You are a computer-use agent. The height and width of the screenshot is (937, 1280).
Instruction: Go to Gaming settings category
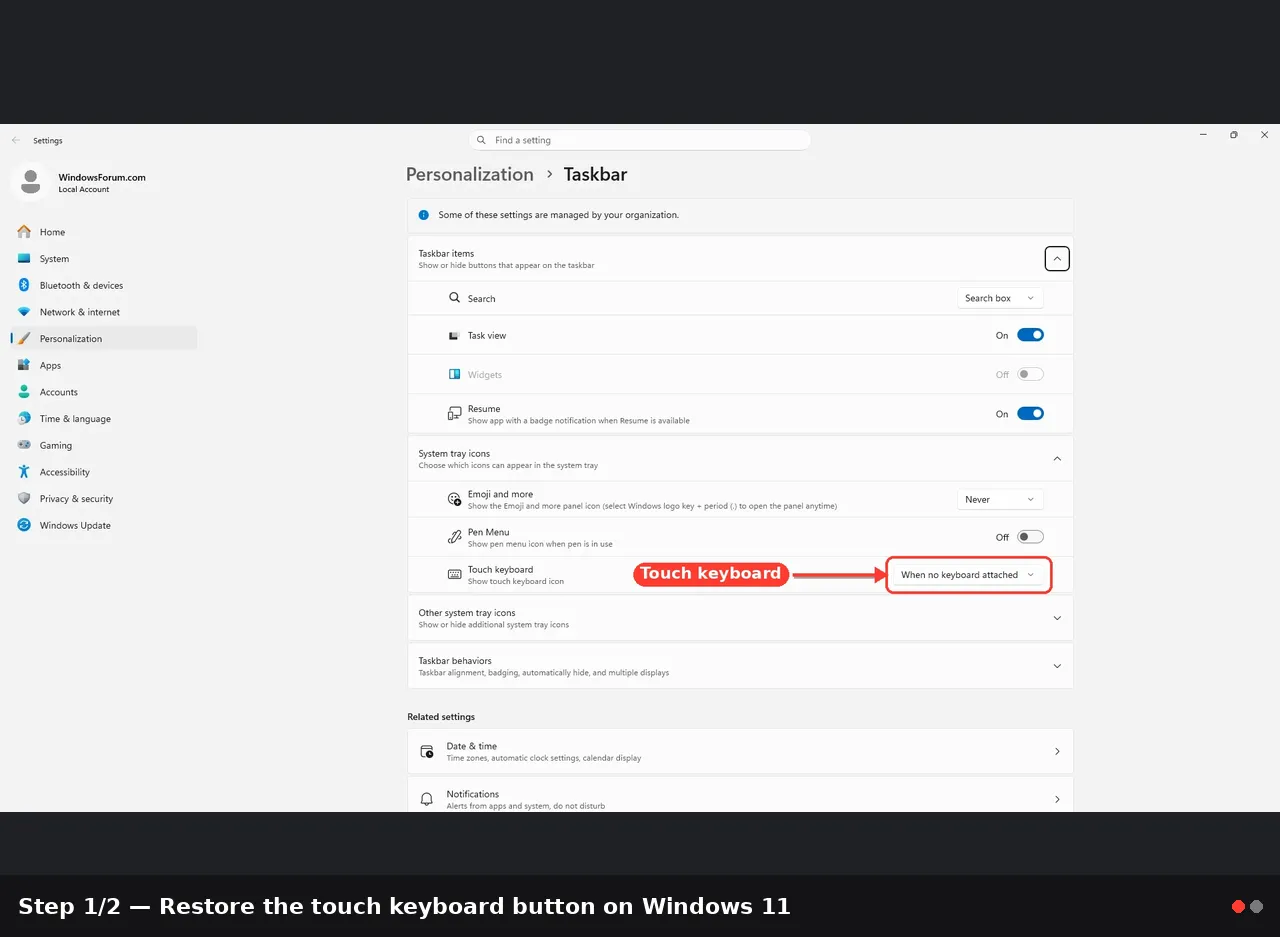point(104,445)
